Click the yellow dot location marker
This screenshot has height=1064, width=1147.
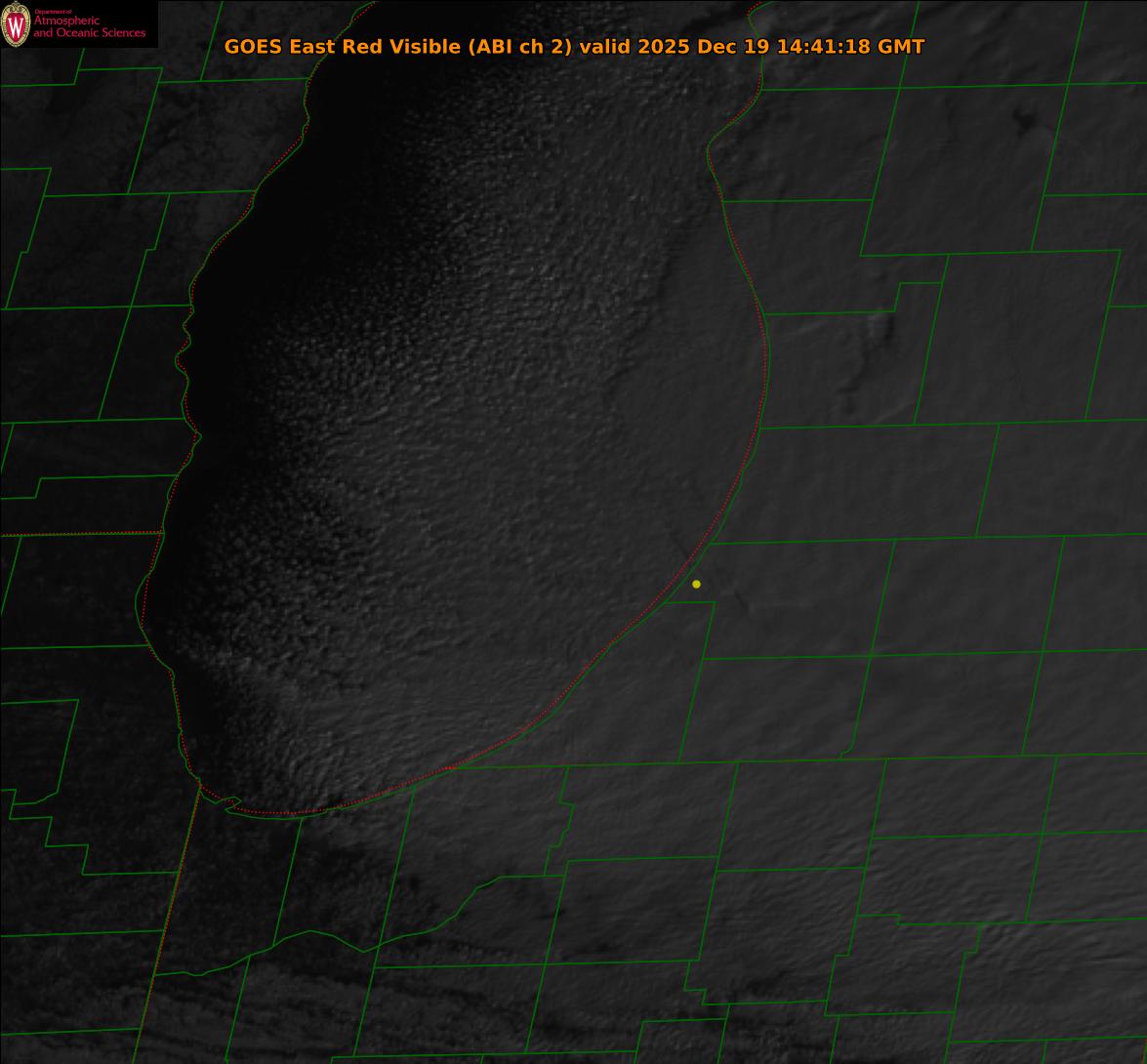click(696, 584)
